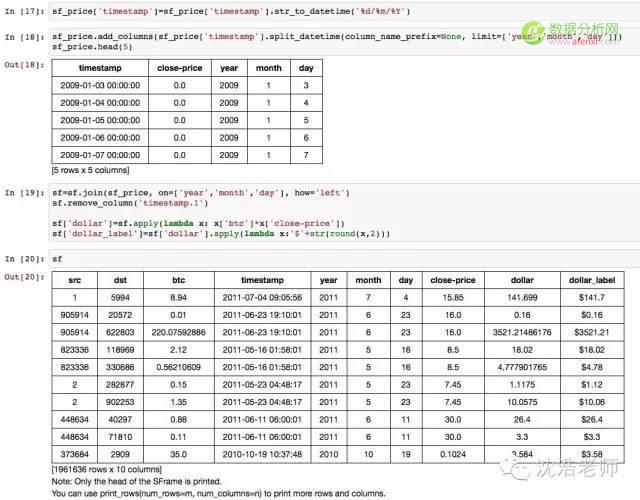640x500 pixels.
Task: Click the dollar value 1.1175
Action: [x=522, y=384]
